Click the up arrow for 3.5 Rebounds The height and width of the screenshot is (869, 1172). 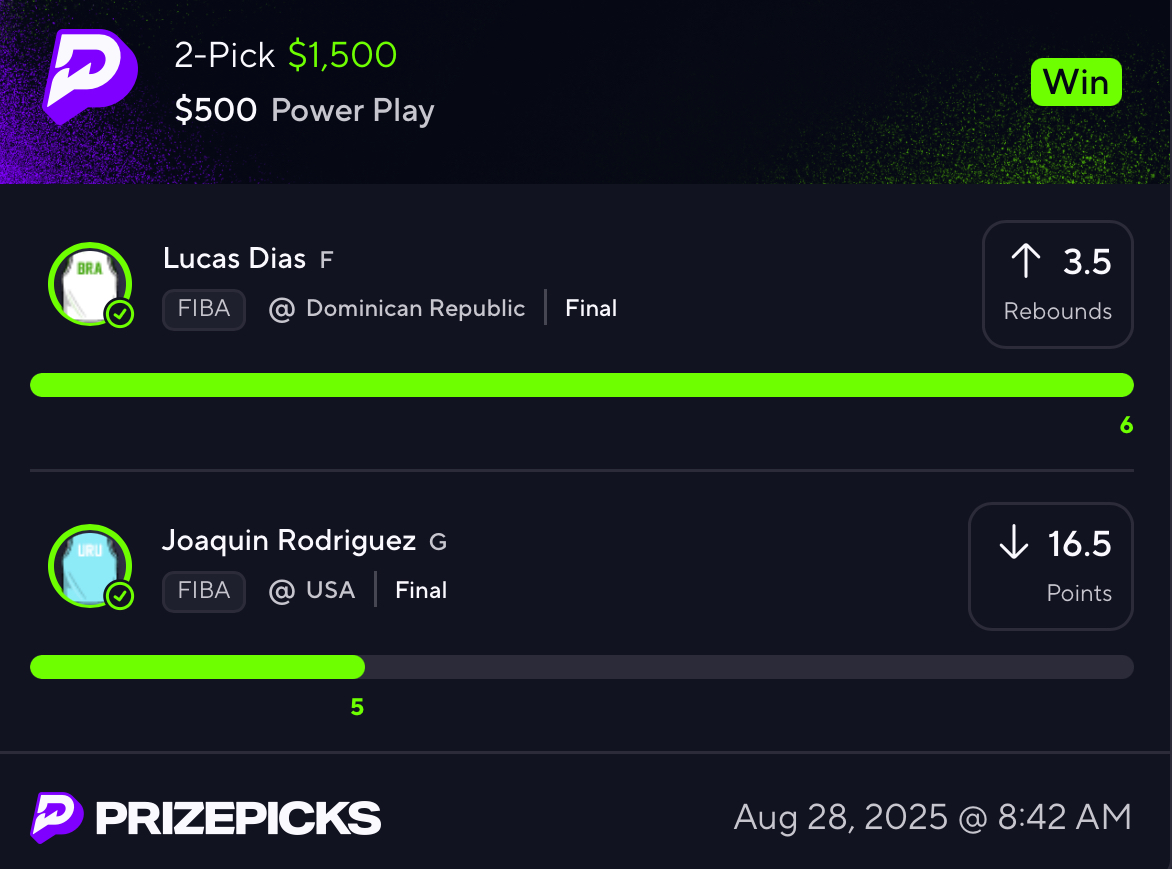(1026, 261)
